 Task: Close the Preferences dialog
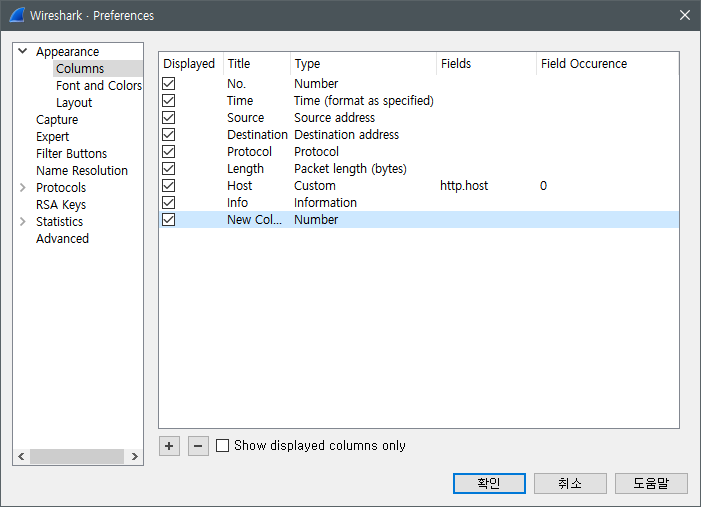684,15
